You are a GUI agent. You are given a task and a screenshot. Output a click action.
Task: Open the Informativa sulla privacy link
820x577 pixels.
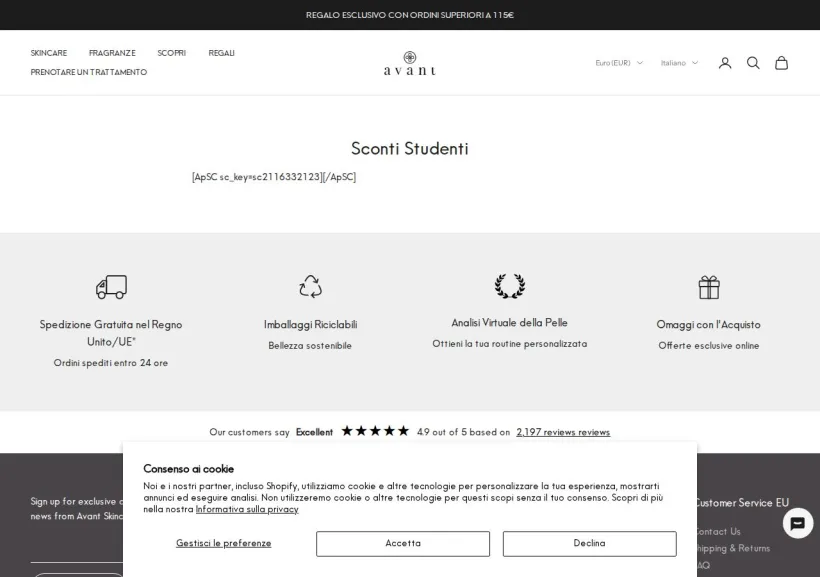[x=247, y=510]
